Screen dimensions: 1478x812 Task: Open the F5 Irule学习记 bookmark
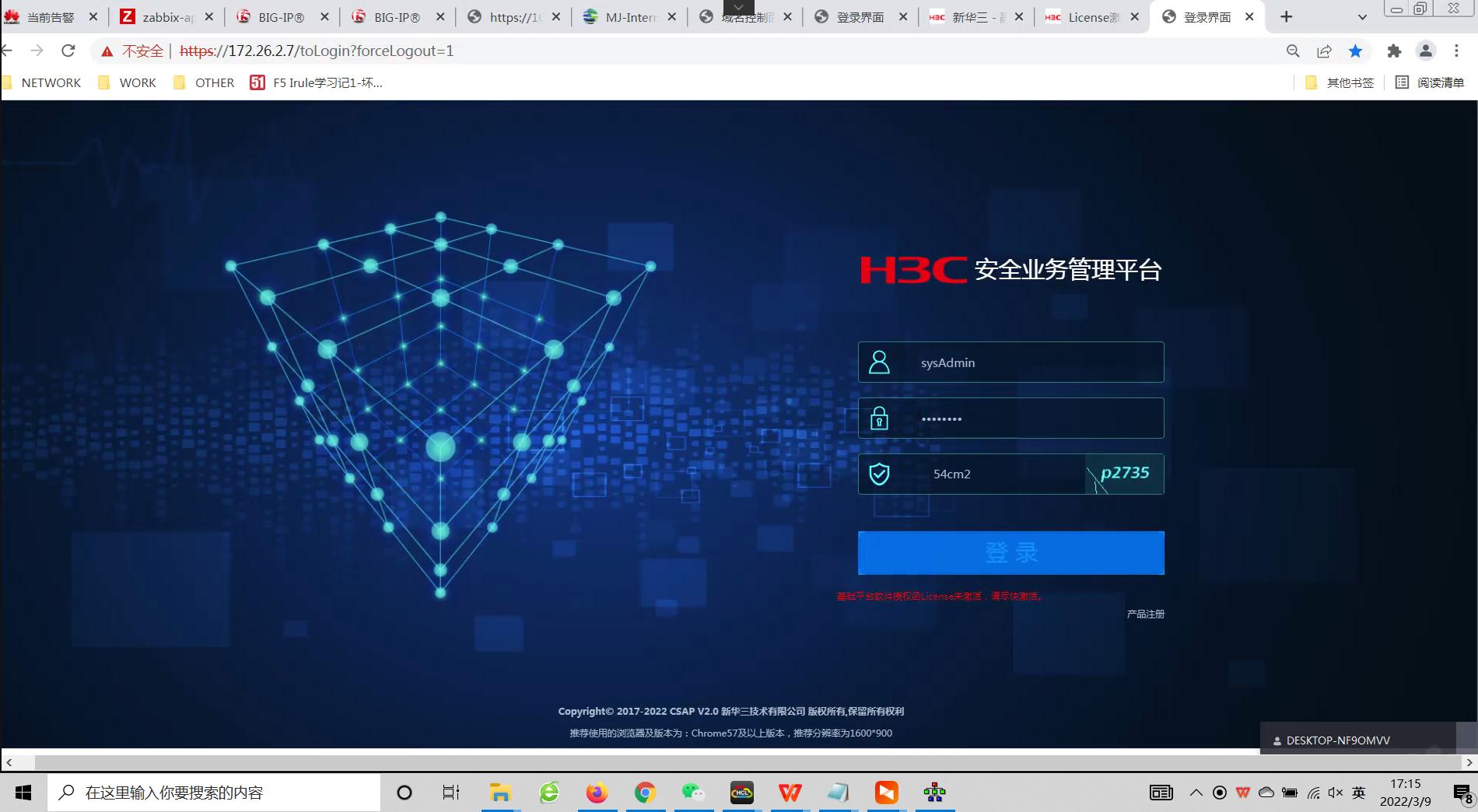tap(317, 82)
